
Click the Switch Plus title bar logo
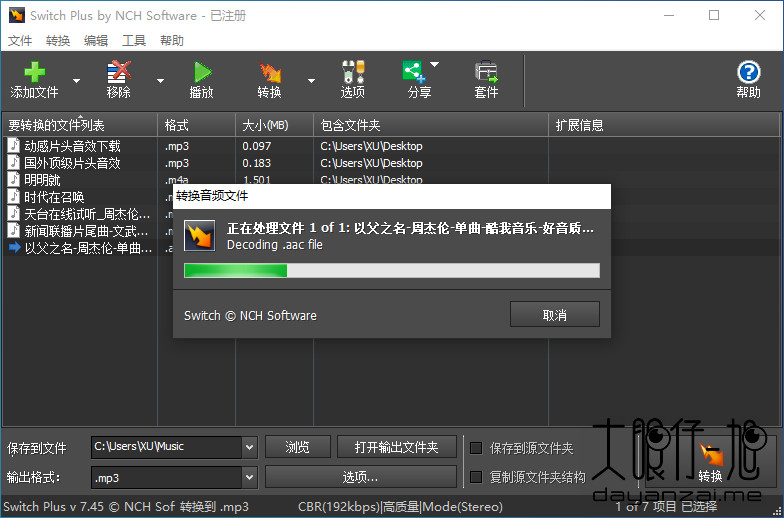click(16, 16)
